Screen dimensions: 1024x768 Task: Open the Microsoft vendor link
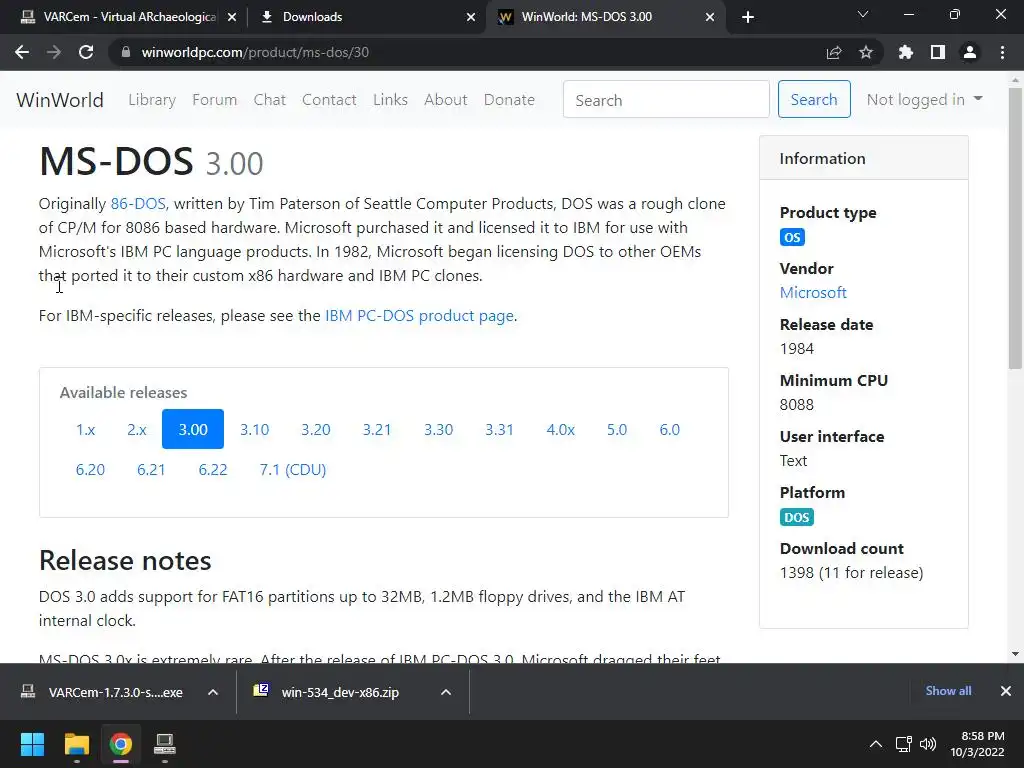813,293
